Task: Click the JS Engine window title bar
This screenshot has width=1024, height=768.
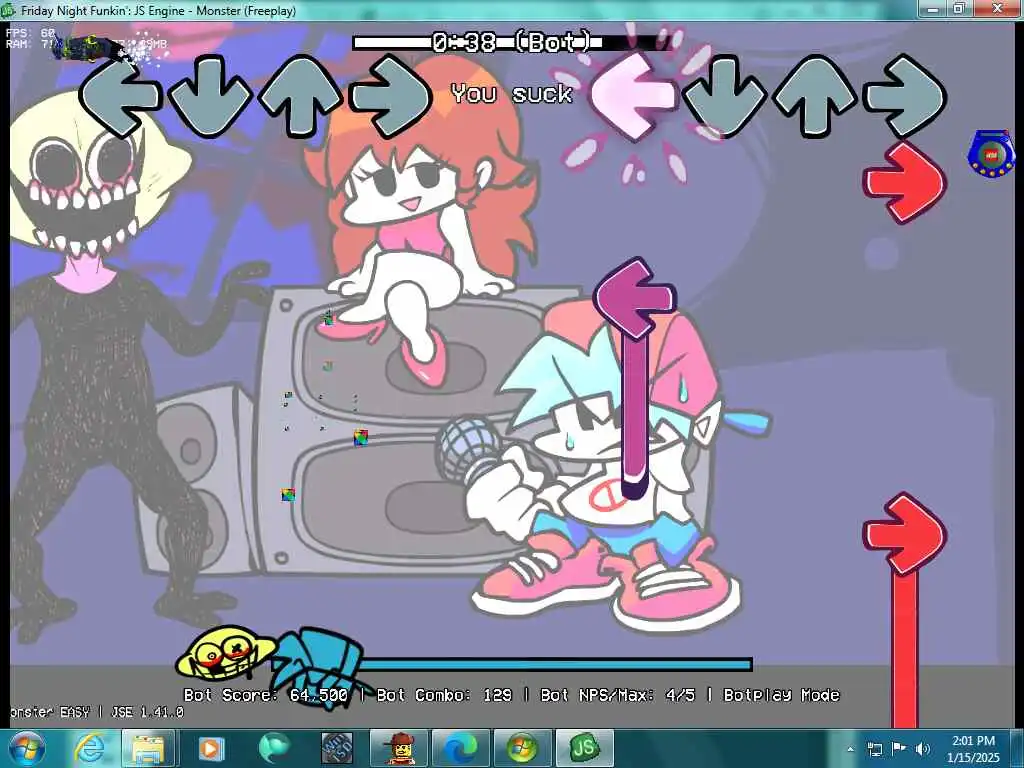Action: point(457,10)
